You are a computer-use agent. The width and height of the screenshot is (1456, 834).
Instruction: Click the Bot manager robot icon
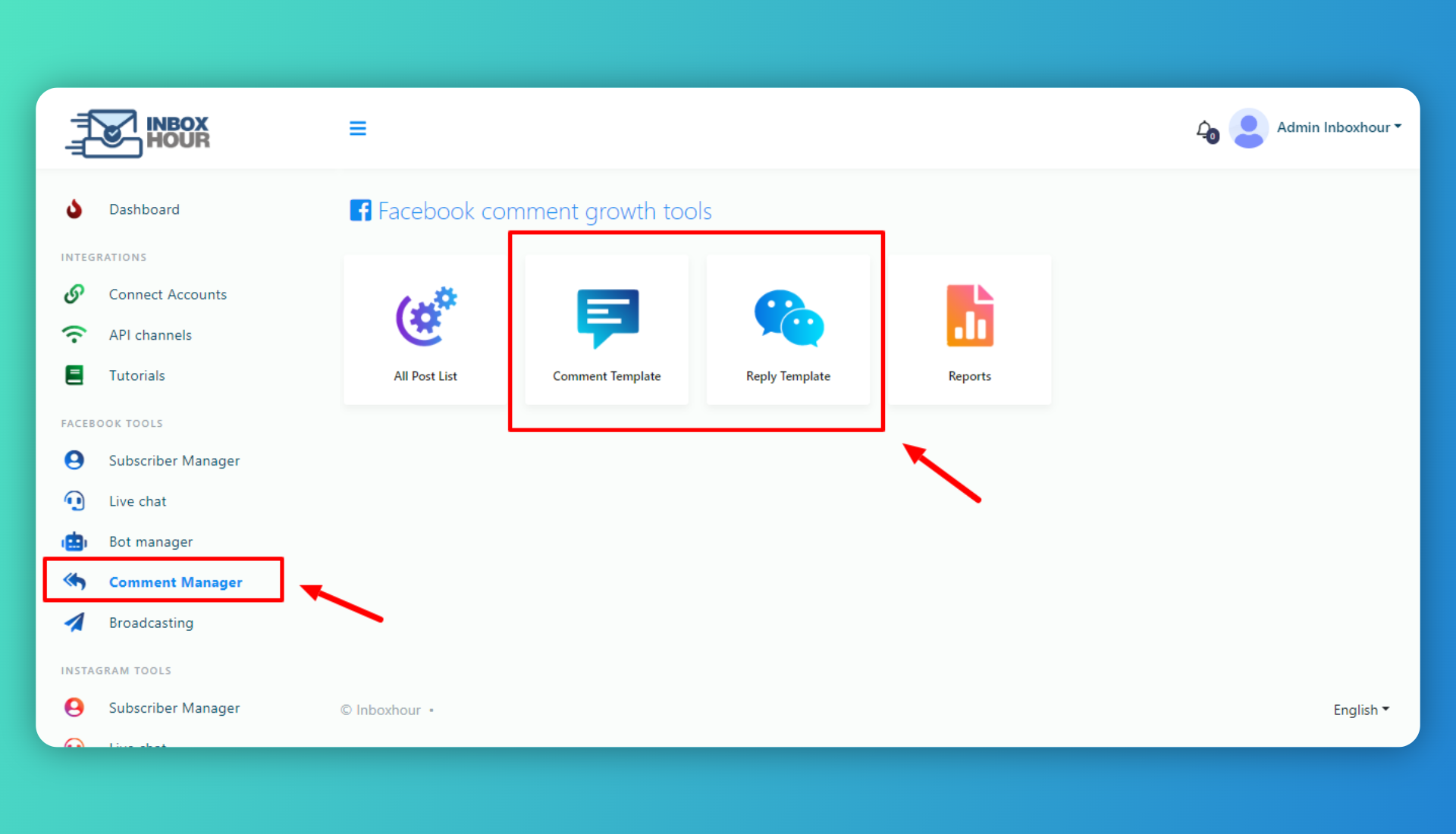74,541
